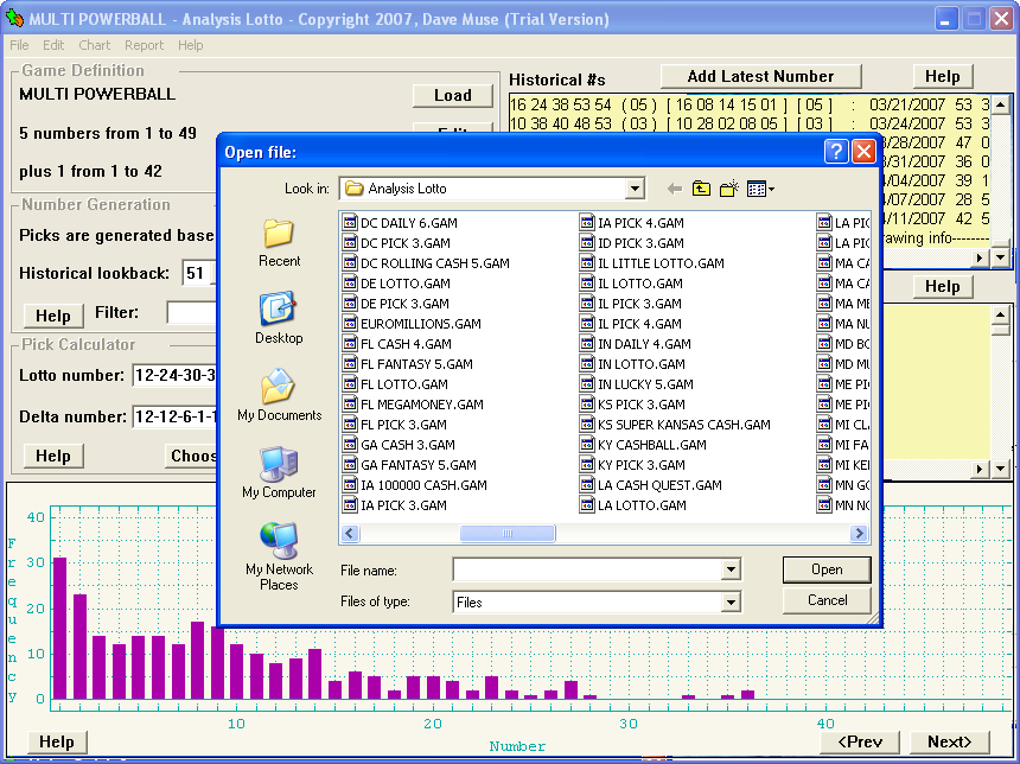
Task: Select file icon for IA PICK 4.GAM
Action: [x=587, y=223]
